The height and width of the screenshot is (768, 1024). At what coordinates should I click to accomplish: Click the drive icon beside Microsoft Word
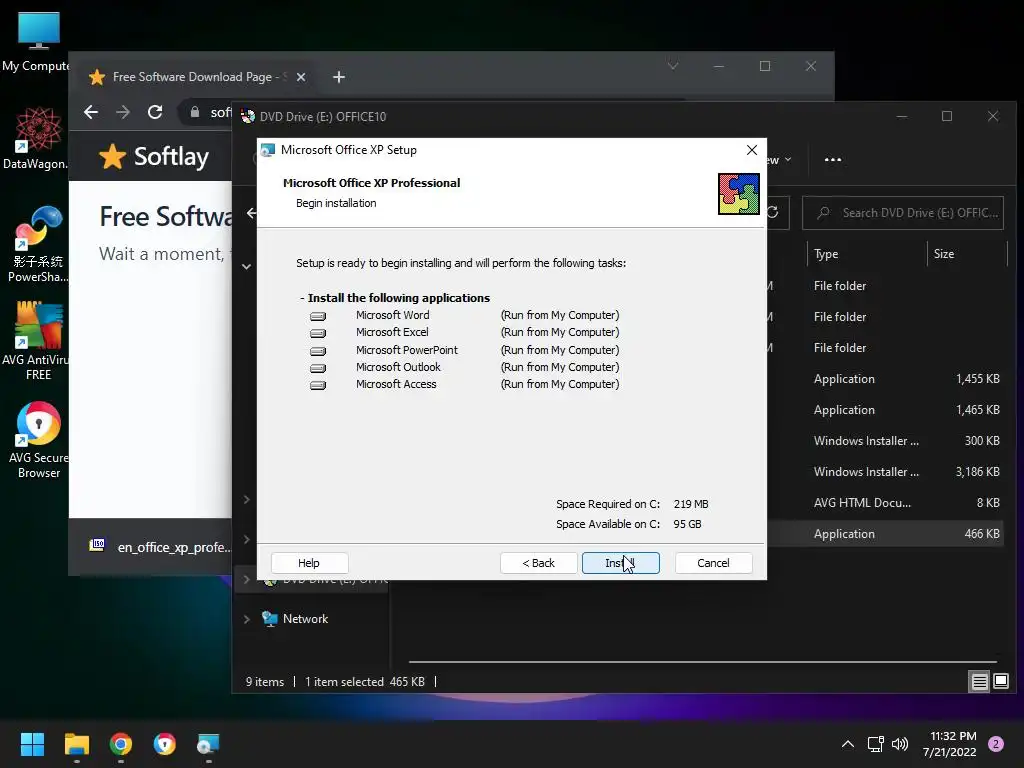tap(318, 316)
